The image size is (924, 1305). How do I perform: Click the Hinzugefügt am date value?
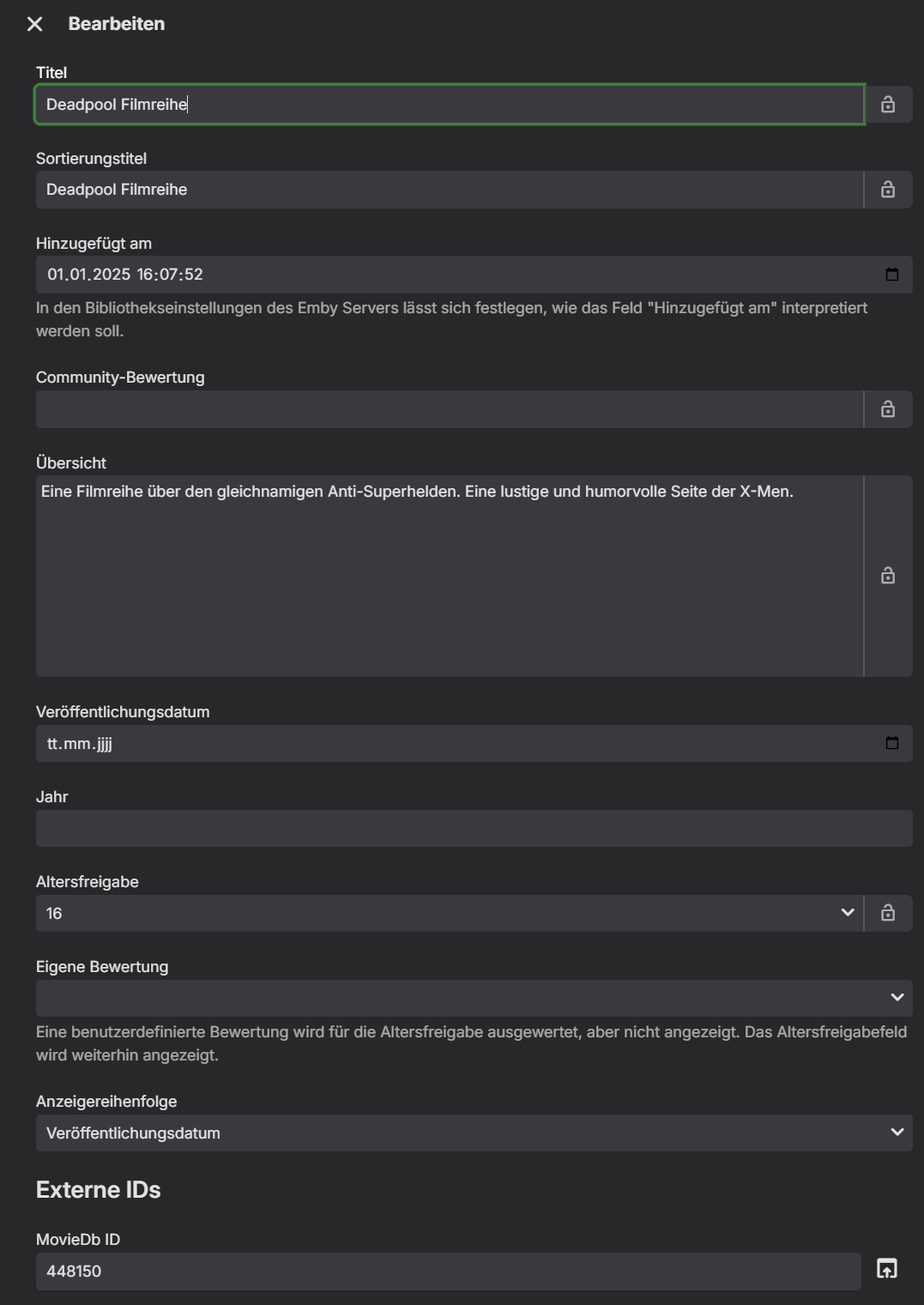(125, 275)
